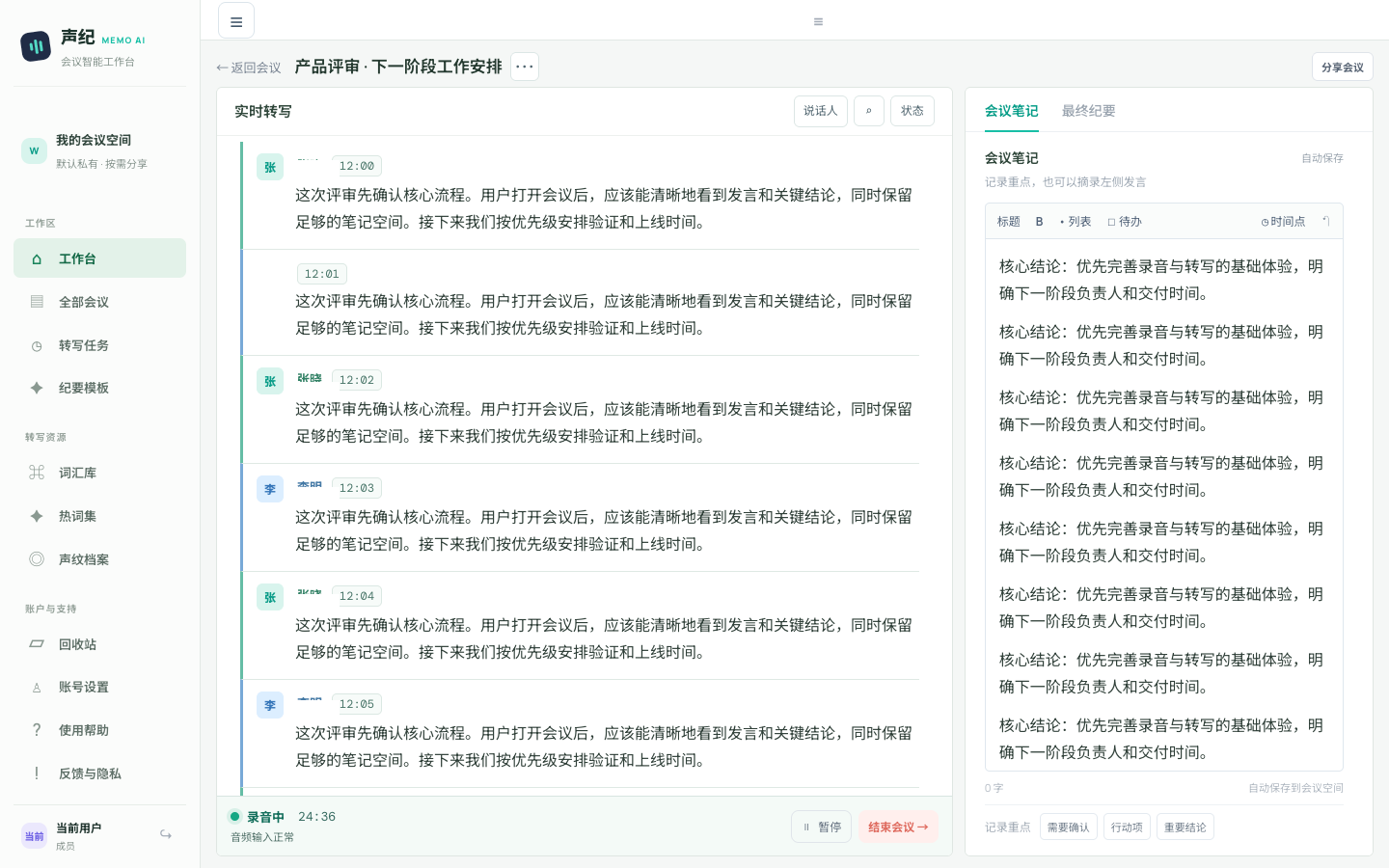The width and height of the screenshot is (1389, 868).
Task: Open the 词汇库 vocabulary library
Action: (x=99, y=473)
